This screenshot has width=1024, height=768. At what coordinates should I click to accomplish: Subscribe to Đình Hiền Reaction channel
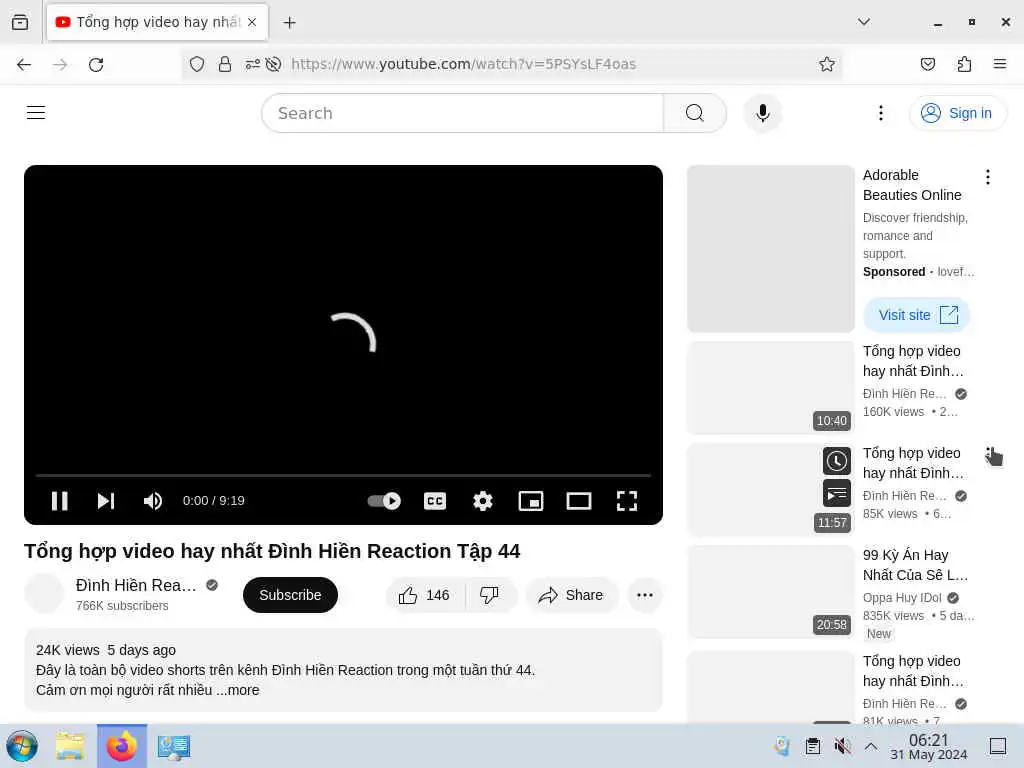(x=290, y=595)
